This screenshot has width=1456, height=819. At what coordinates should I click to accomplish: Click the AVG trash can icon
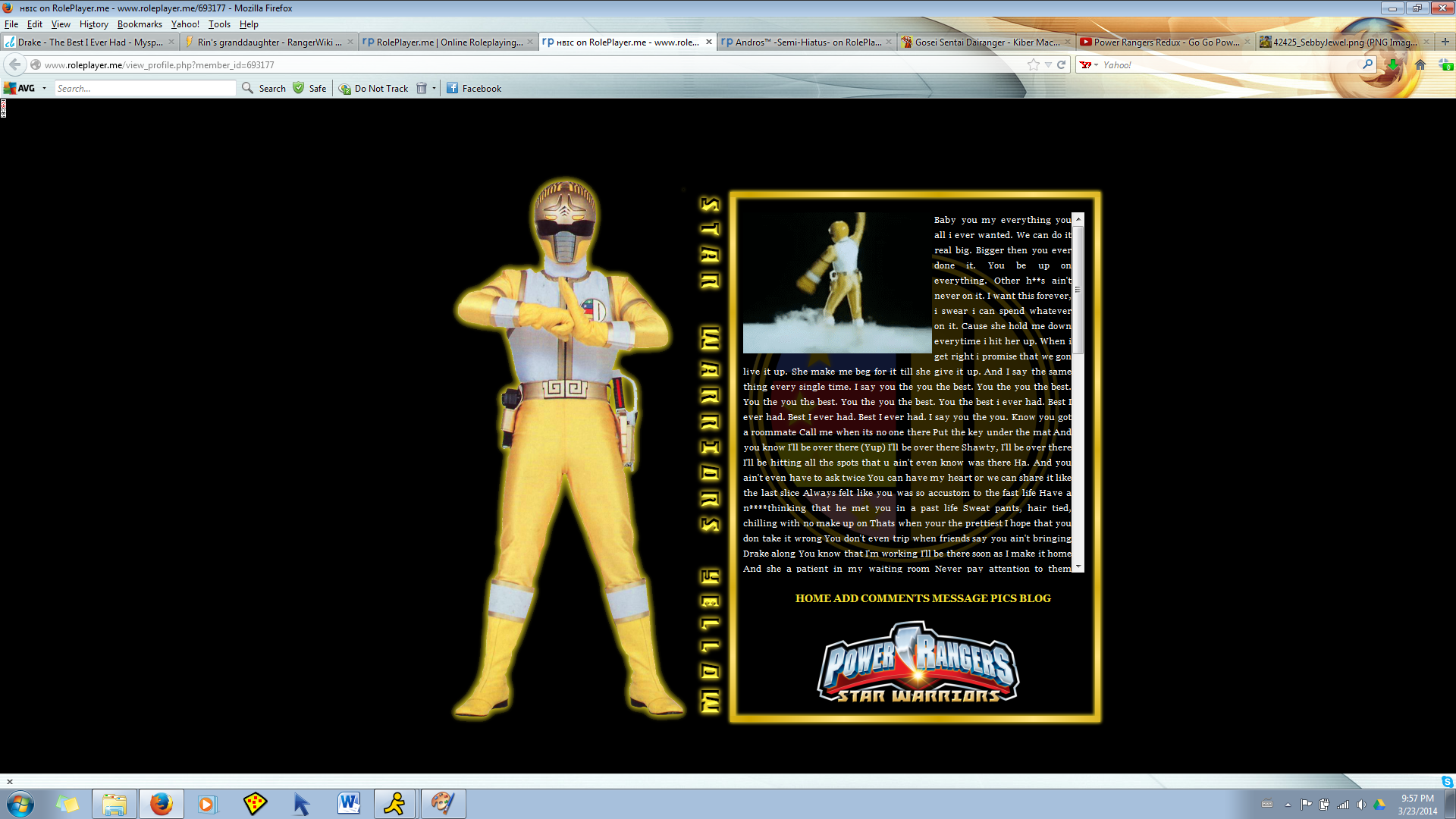422,89
